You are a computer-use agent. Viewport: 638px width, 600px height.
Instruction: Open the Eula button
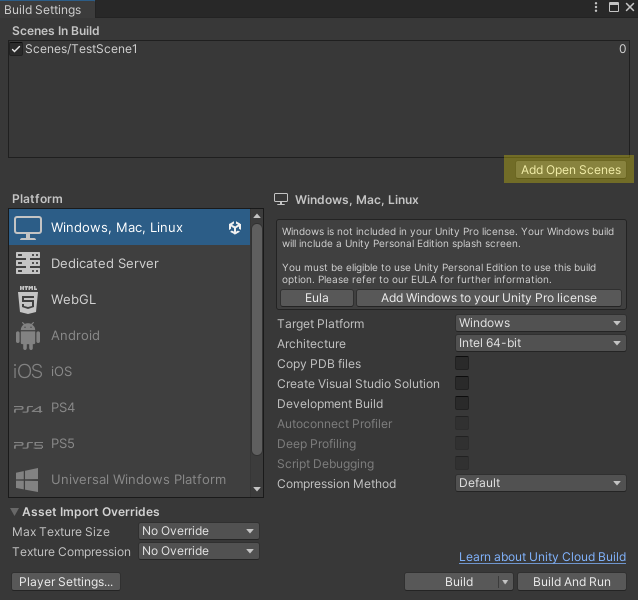point(317,298)
